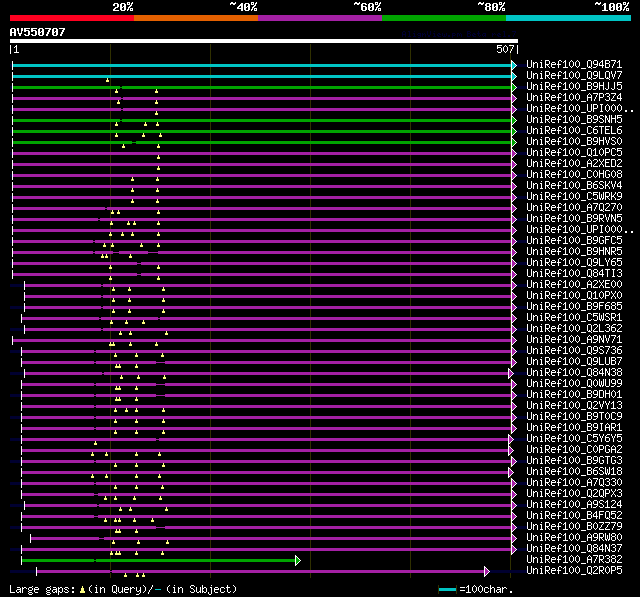Screen dimensions: 640x597
Task: Click green arrowhead of B9SNH5 alignment
Action: 514,120
